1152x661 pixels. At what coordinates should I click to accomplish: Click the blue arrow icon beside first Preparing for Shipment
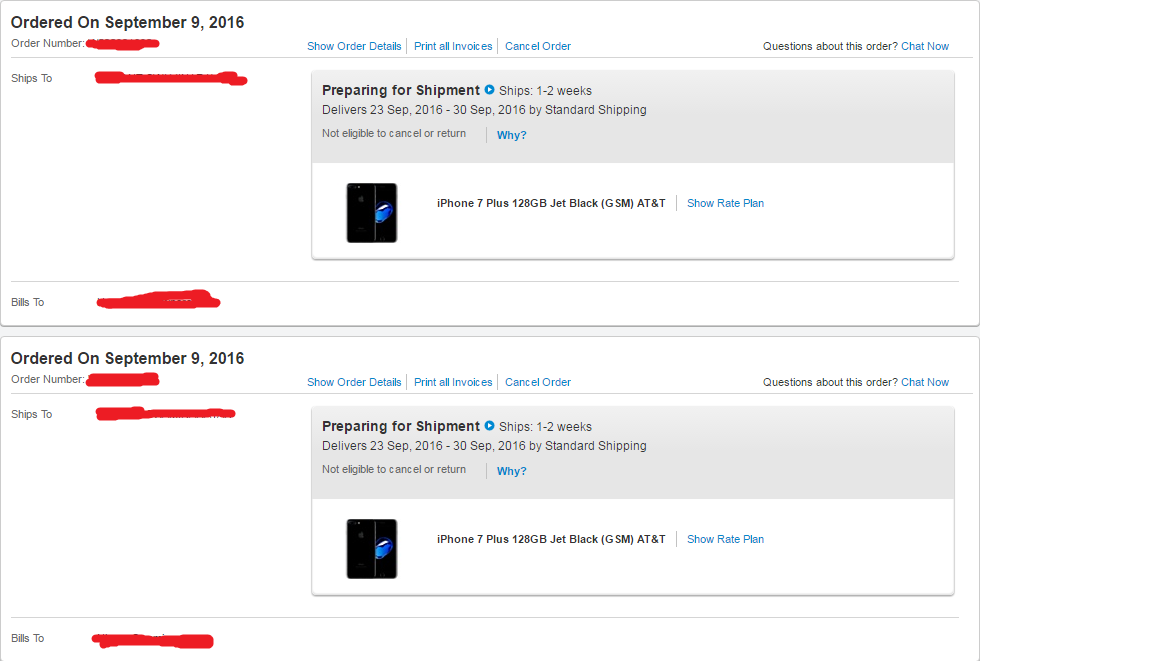coord(489,90)
